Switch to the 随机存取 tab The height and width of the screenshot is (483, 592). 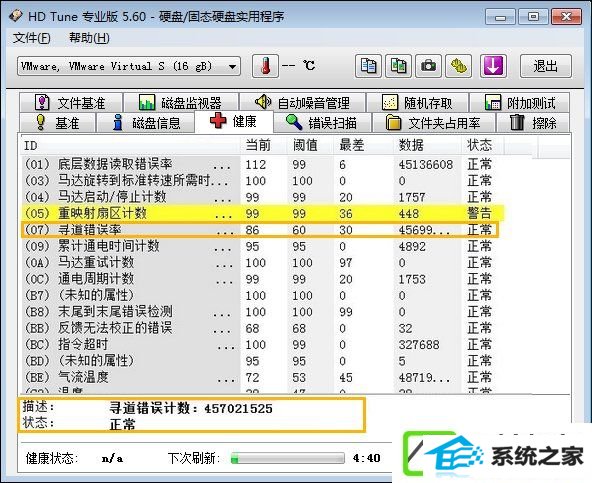coord(418,102)
